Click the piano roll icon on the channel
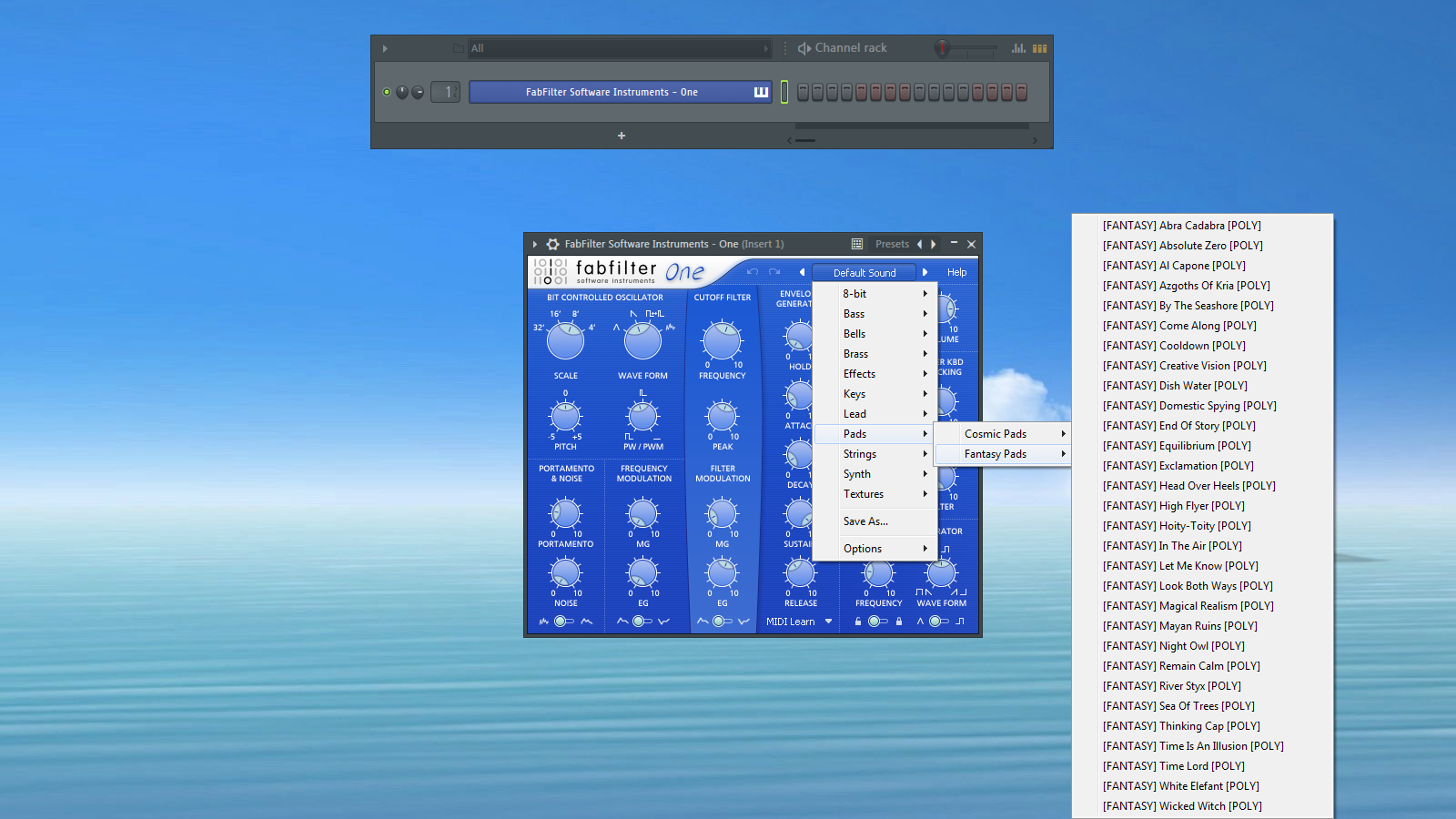This screenshot has width=1456, height=819. click(x=761, y=92)
